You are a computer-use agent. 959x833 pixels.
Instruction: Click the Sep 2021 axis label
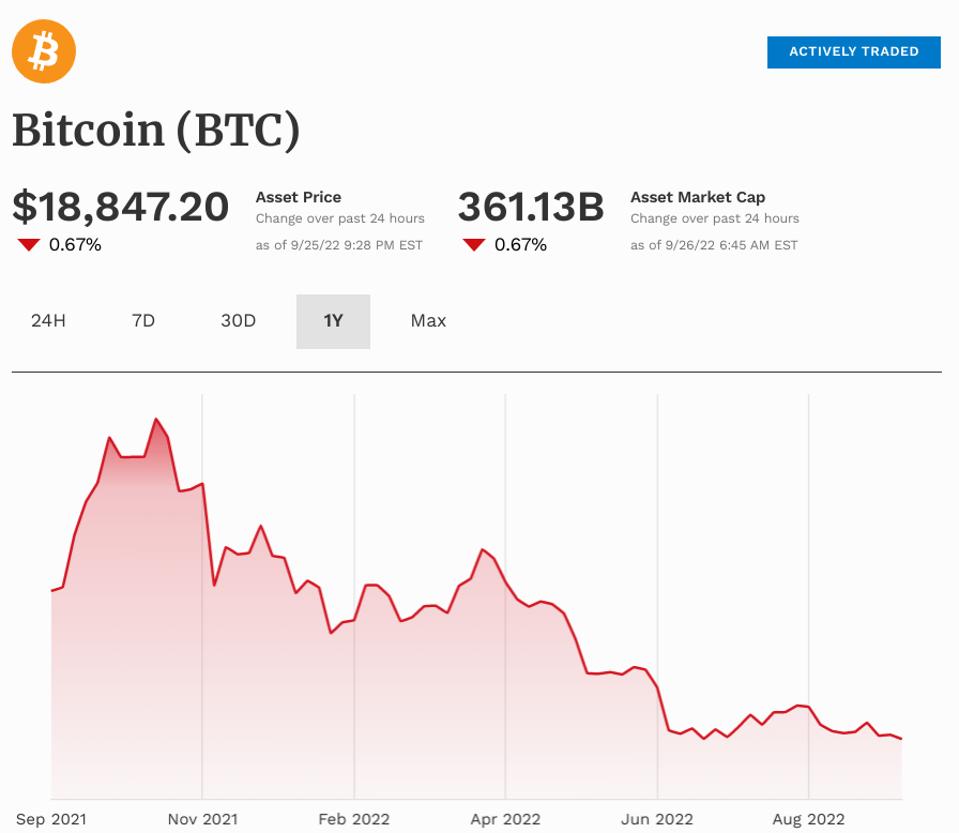pos(50,817)
